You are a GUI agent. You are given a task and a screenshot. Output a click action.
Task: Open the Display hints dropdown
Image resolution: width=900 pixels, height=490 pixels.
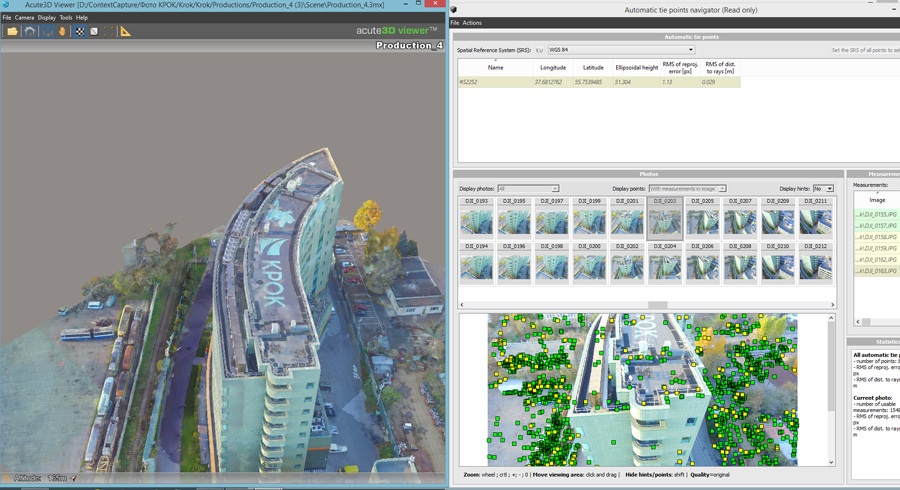tap(823, 189)
